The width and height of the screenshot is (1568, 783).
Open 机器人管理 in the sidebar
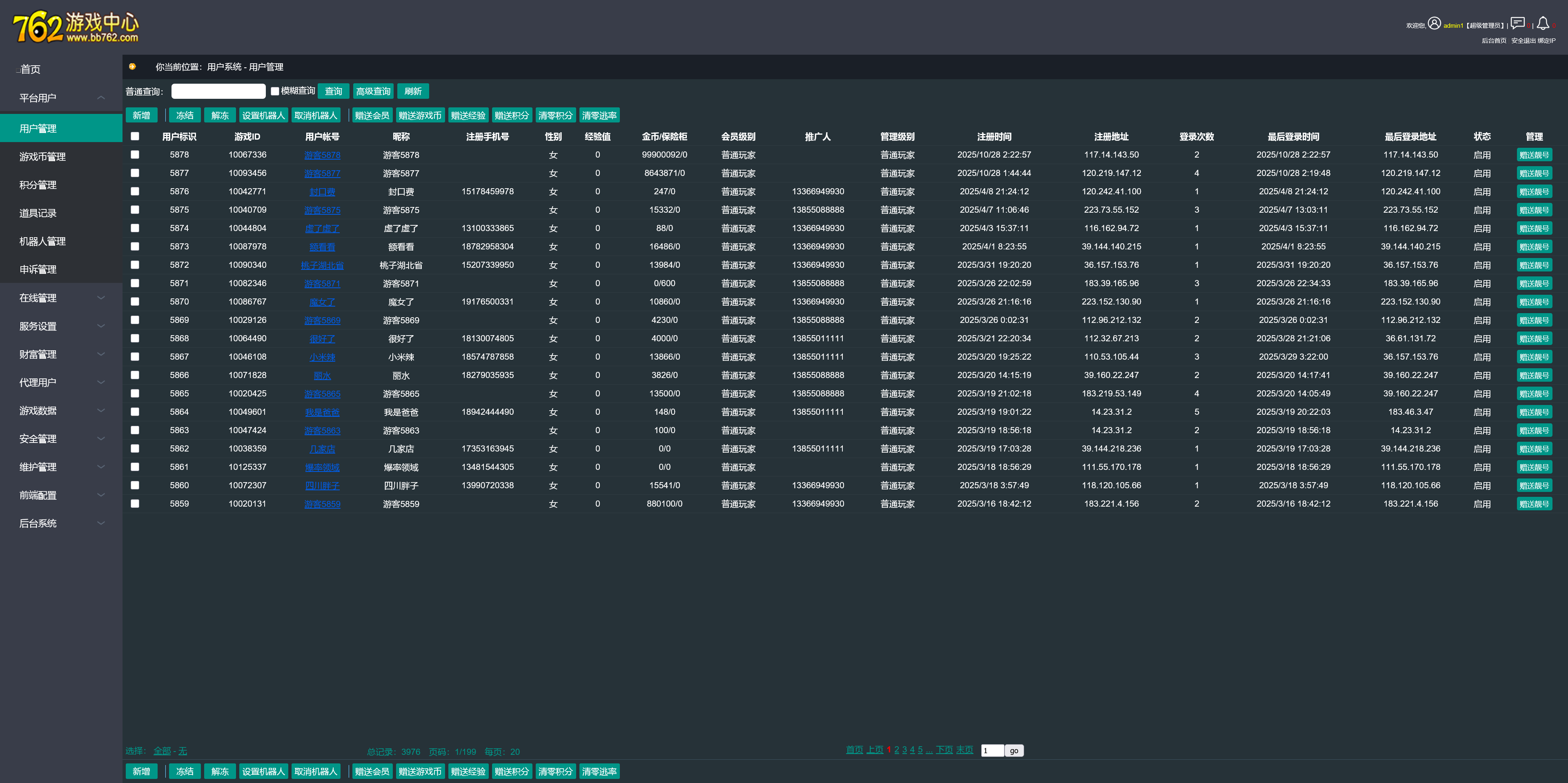42,241
